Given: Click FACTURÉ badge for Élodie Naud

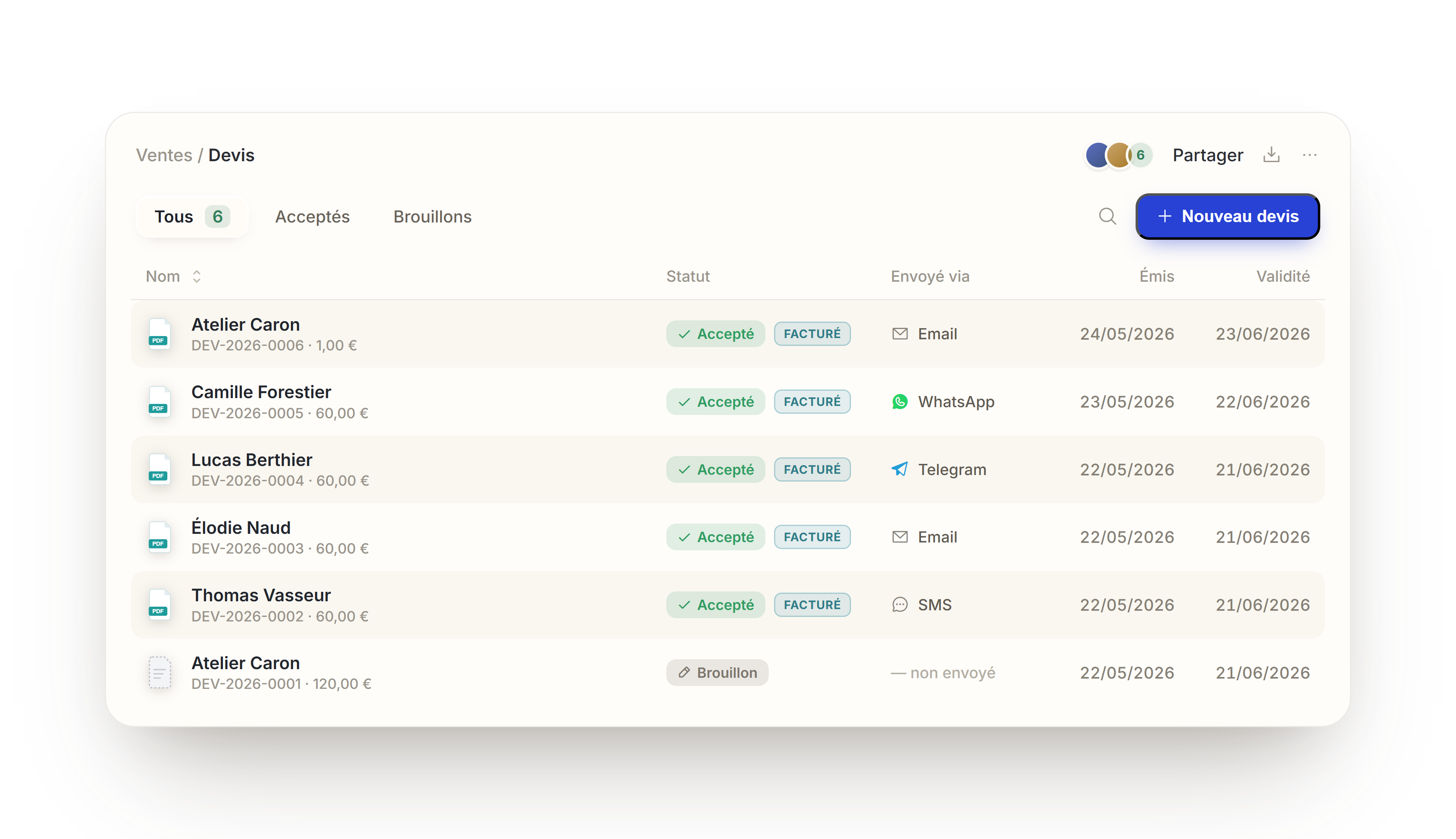Looking at the screenshot, I should point(812,537).
